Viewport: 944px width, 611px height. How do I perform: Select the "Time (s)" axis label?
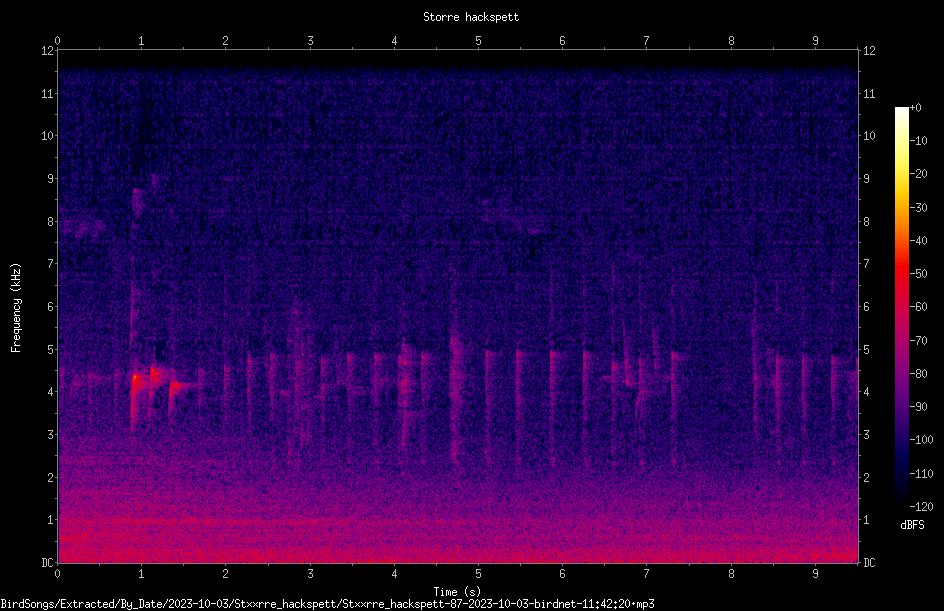coord(457,592)
